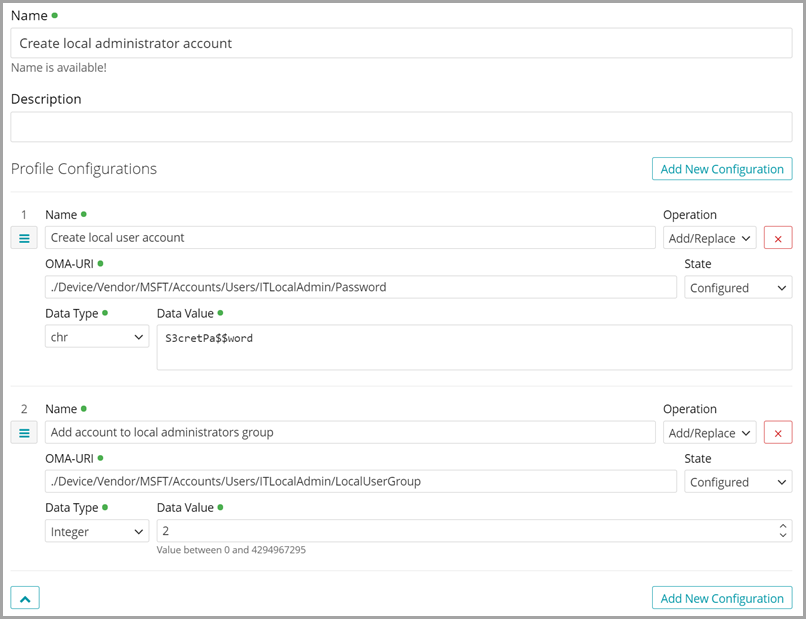Delete configuration 1 with red X button

778,238
